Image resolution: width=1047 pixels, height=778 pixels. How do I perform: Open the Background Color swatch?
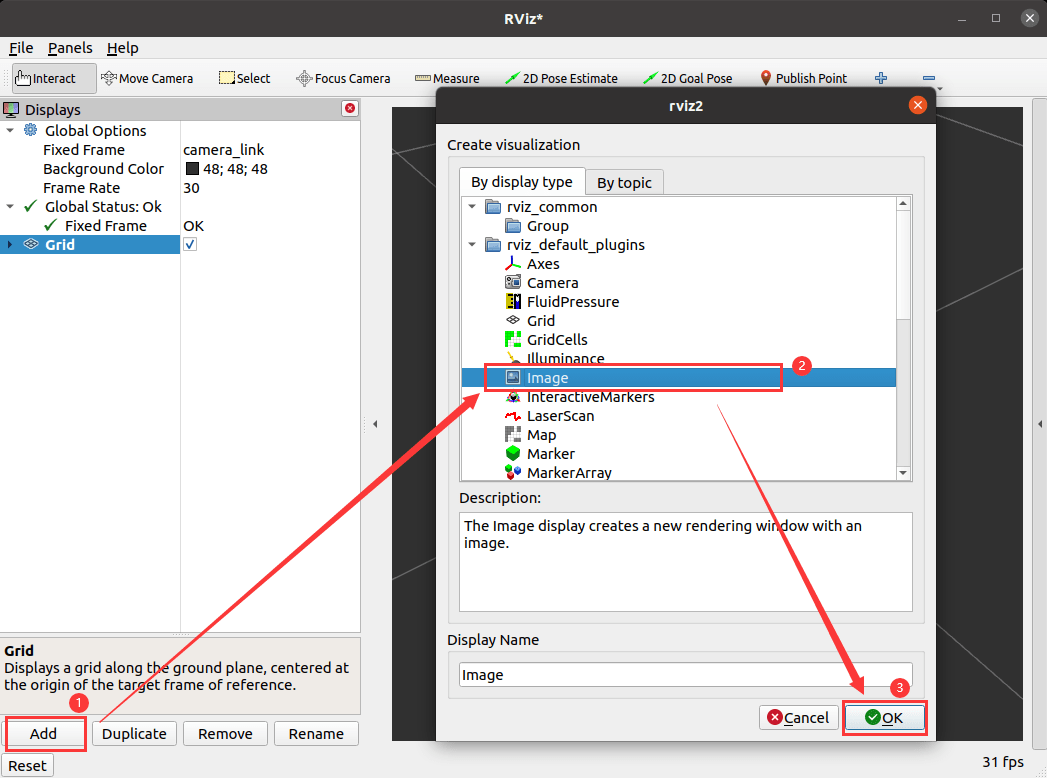tap(192, 169)
